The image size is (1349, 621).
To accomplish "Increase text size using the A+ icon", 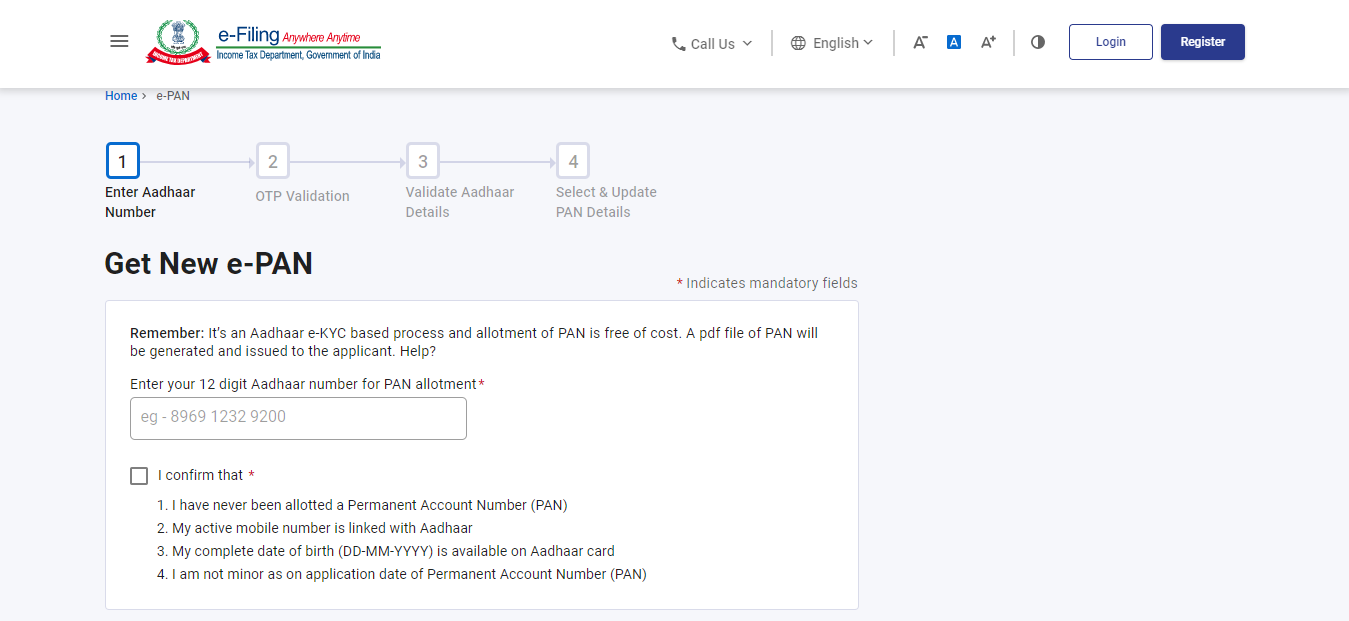I will click(987, 42).
